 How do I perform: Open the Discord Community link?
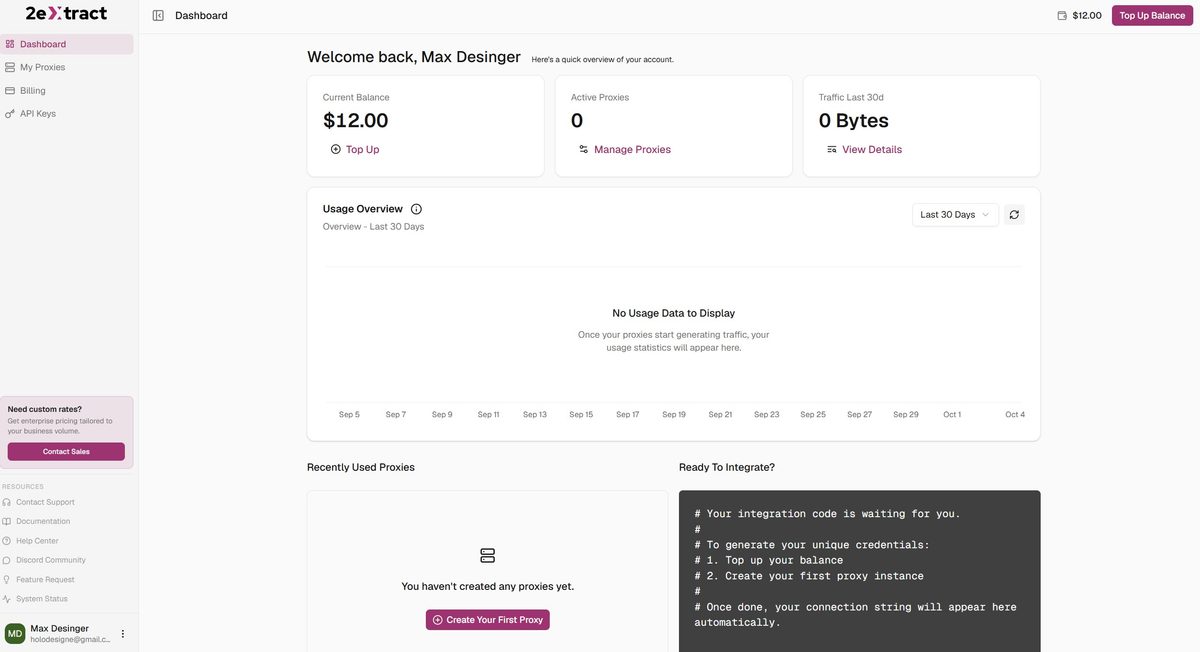tap(50, 560)
